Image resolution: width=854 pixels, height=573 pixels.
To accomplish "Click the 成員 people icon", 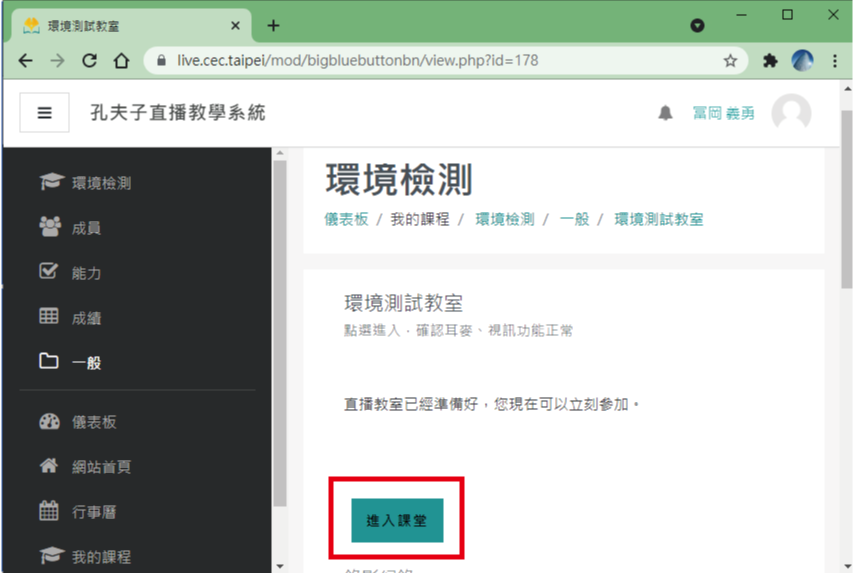I will [x=50, y=226].
